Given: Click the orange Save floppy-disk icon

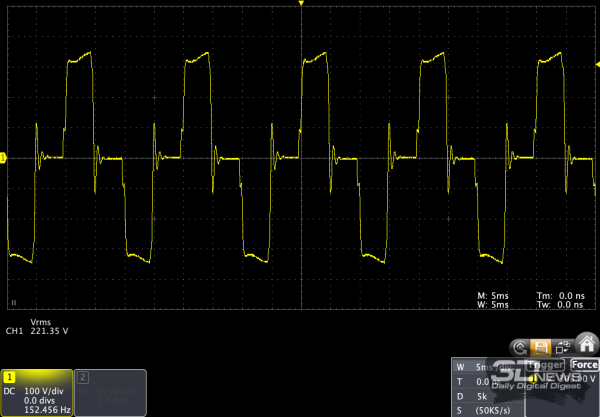Looking at the screenshot, I should tap(541, 346).
